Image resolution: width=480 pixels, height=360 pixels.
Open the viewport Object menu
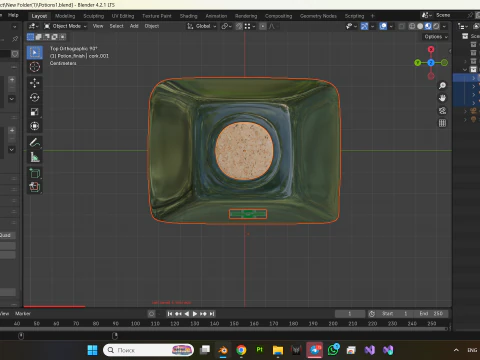coord(152,26)
